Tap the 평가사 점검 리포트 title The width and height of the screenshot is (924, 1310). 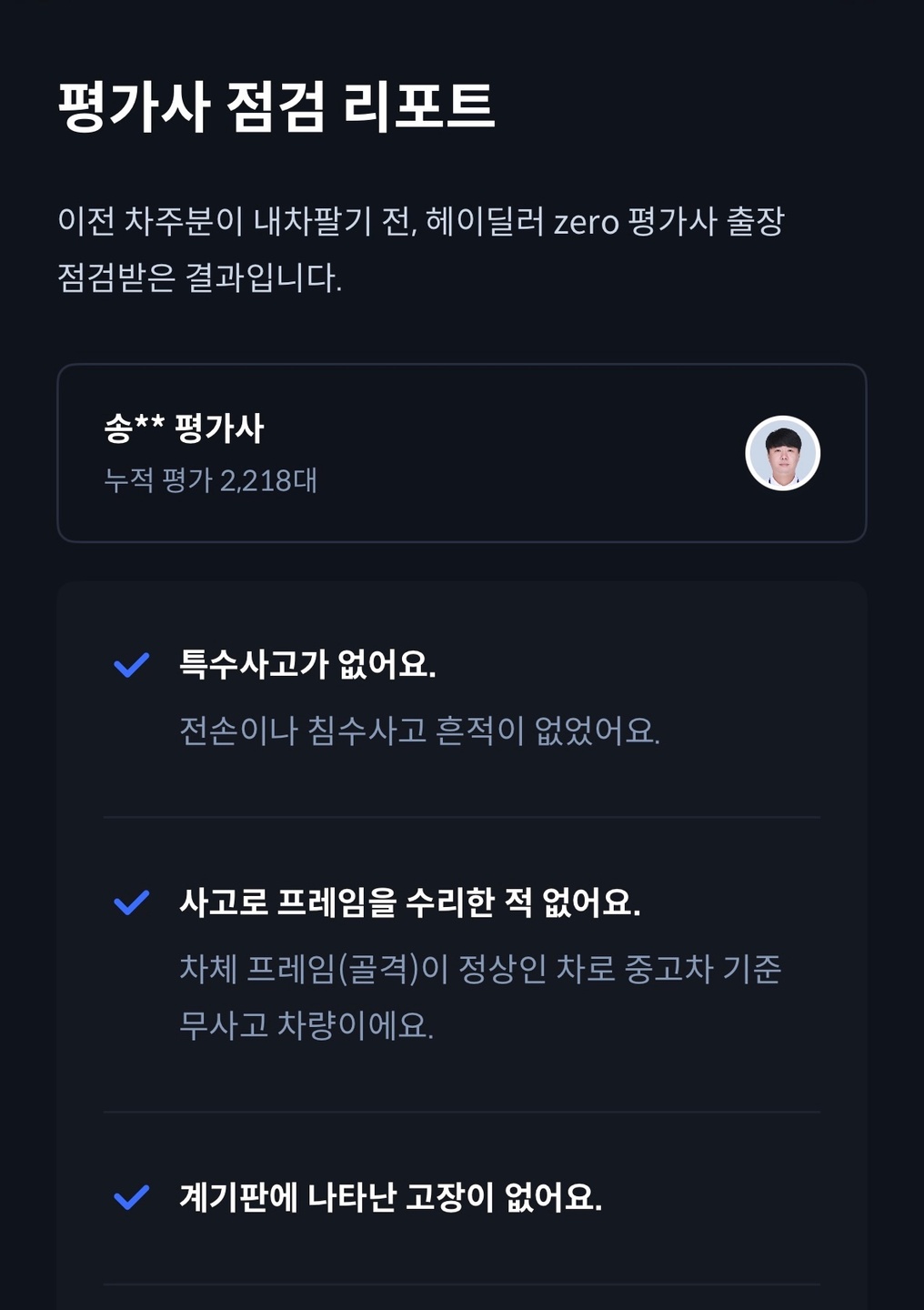pos(276,106)
